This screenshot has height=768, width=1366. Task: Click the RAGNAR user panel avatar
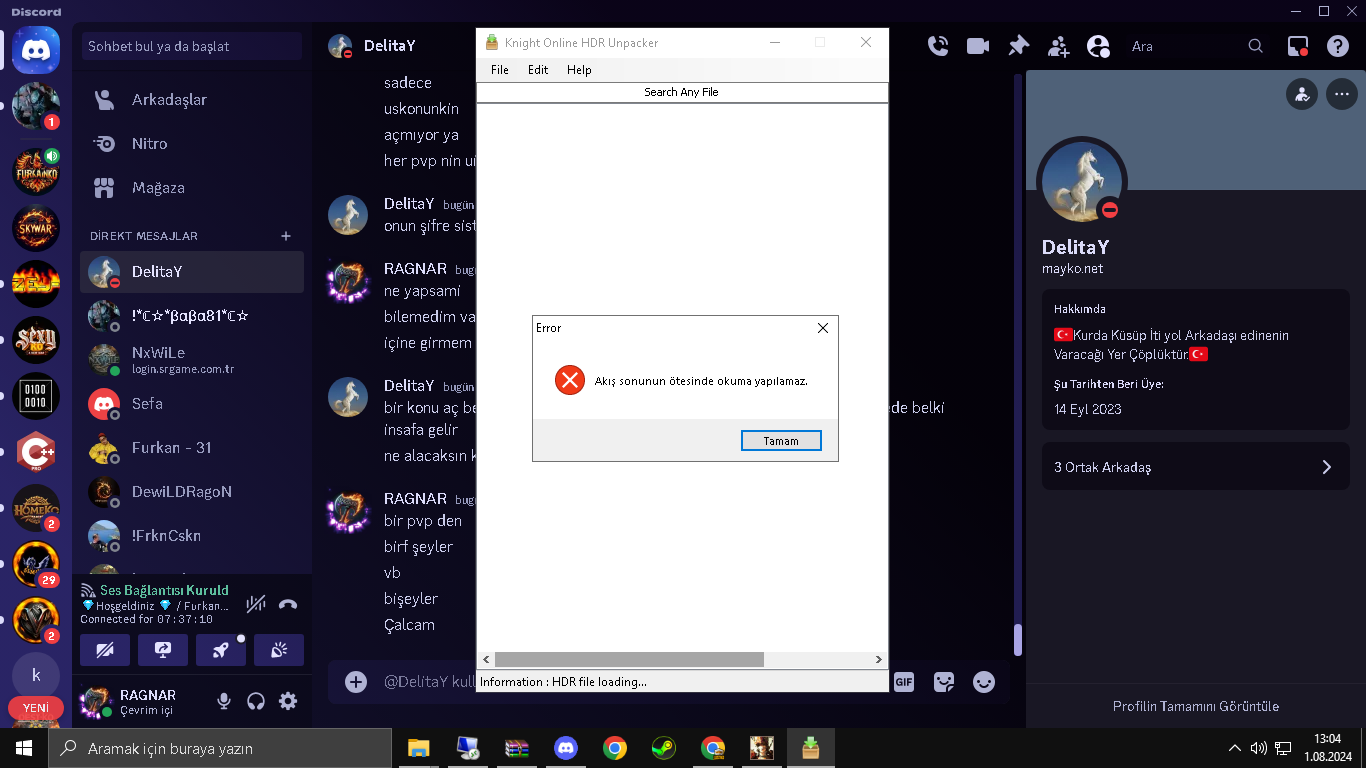point(96,702)
